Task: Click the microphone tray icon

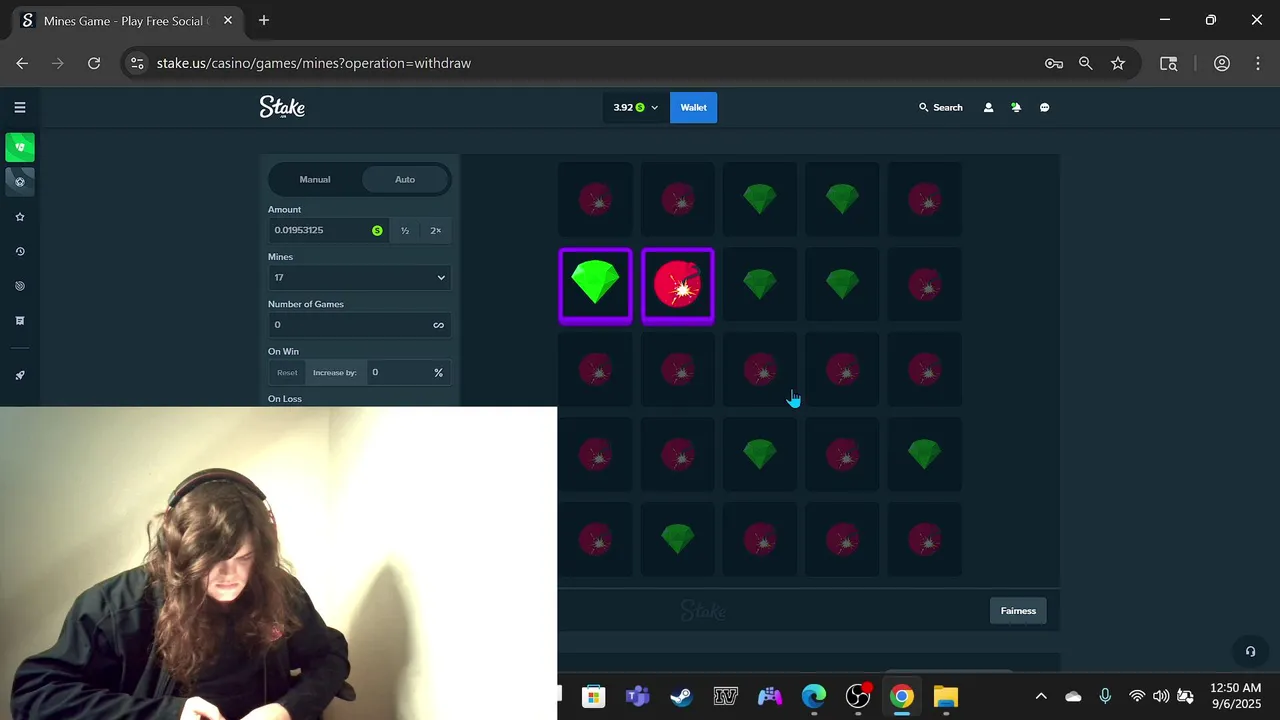Action: (1105, 696)
